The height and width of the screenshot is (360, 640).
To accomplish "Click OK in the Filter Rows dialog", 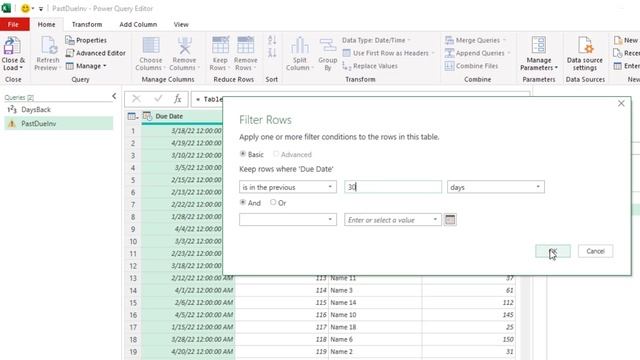I will pos(553,251).
